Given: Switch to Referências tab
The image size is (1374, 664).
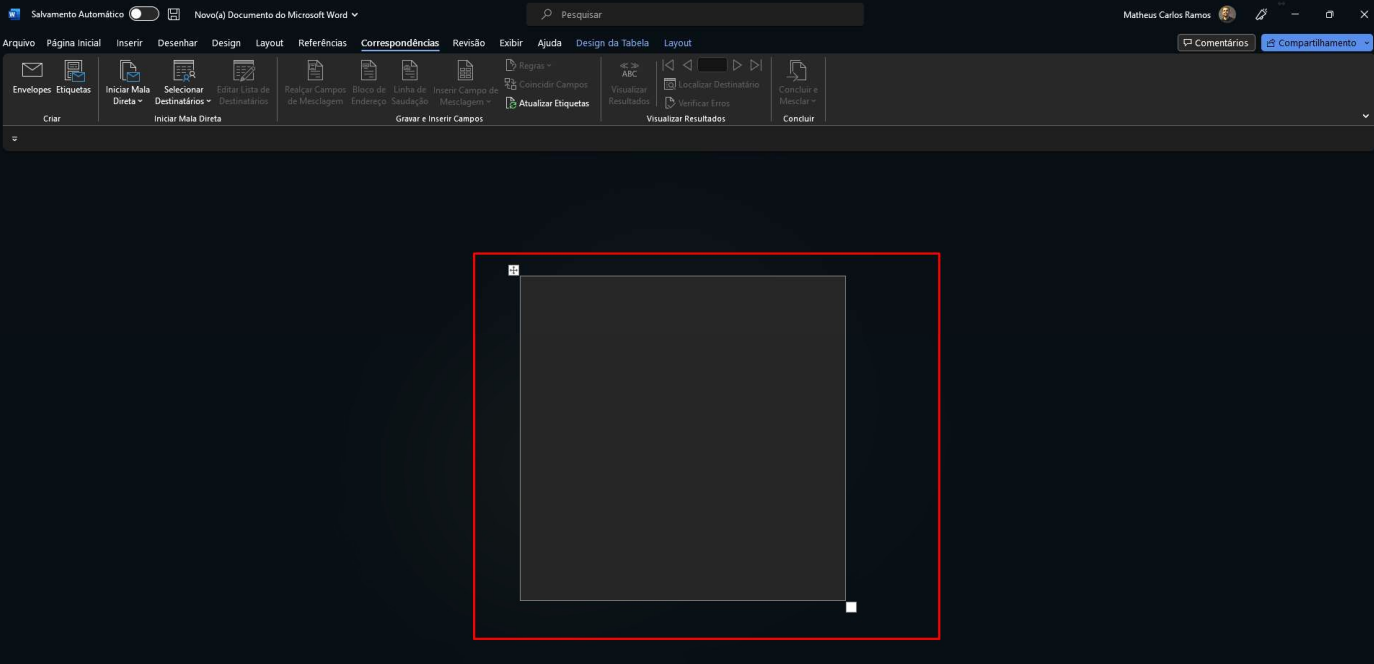Looking at the screenshot, I should point(322,43).
